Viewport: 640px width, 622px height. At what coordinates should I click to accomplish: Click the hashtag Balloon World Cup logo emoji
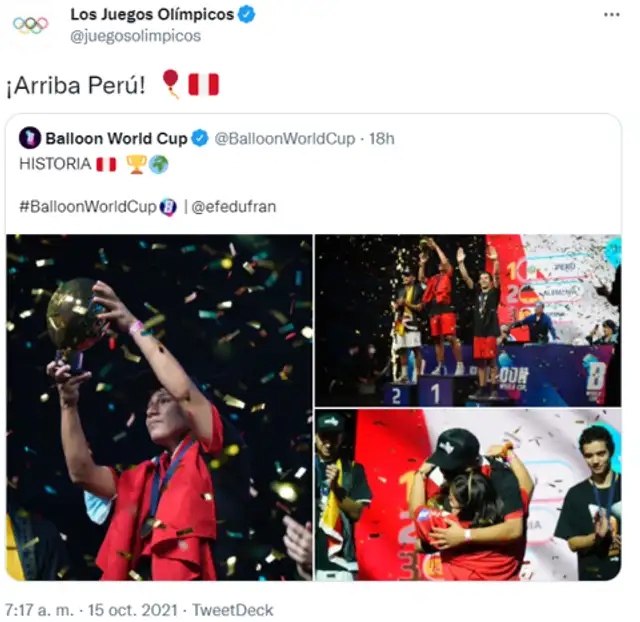[168, 207]
